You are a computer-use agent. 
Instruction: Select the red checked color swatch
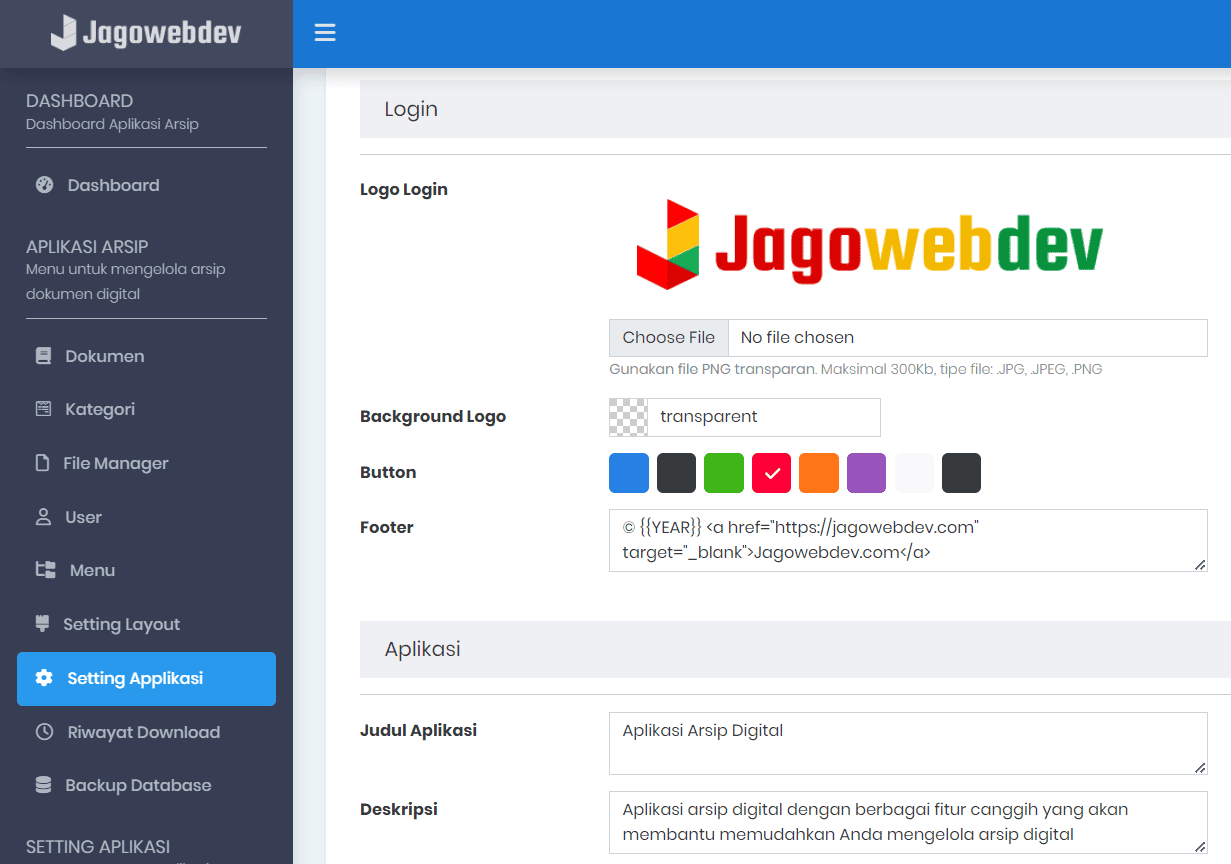(772, 473)
